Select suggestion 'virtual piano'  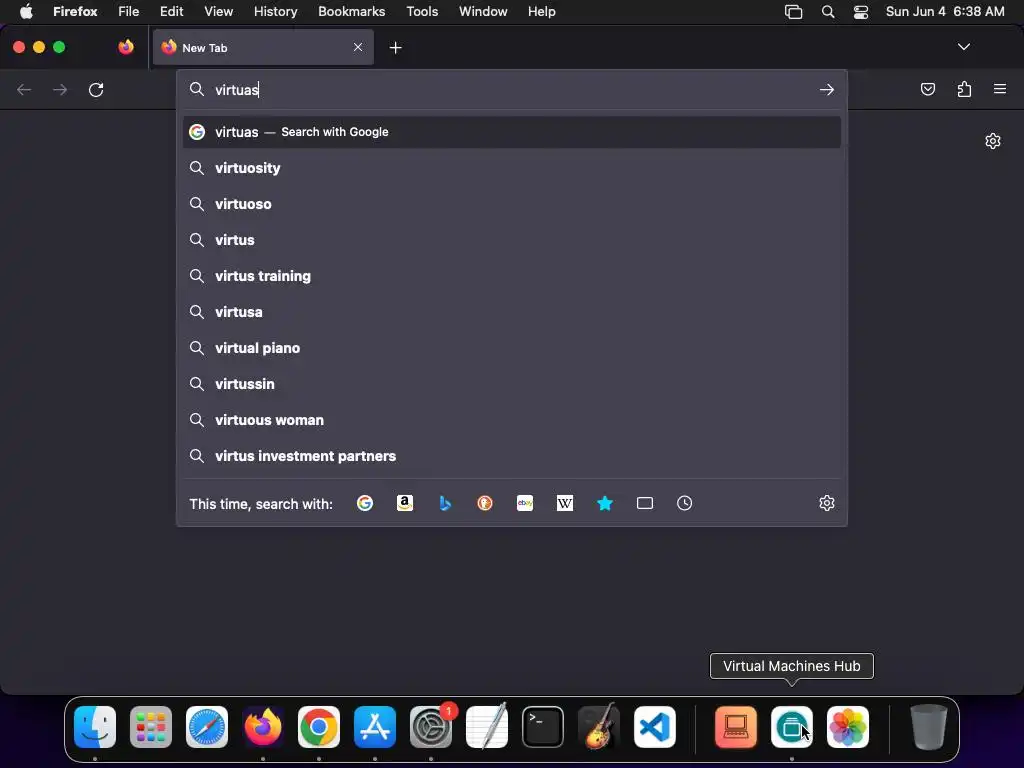[x=511, y=347]
